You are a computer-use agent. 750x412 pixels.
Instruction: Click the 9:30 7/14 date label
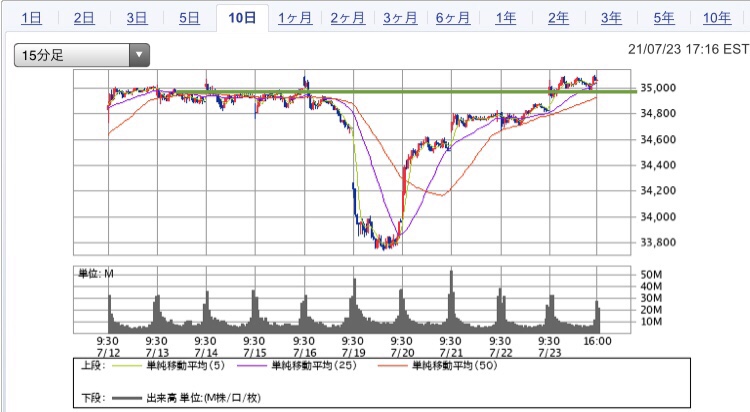(x=205, y=347)
